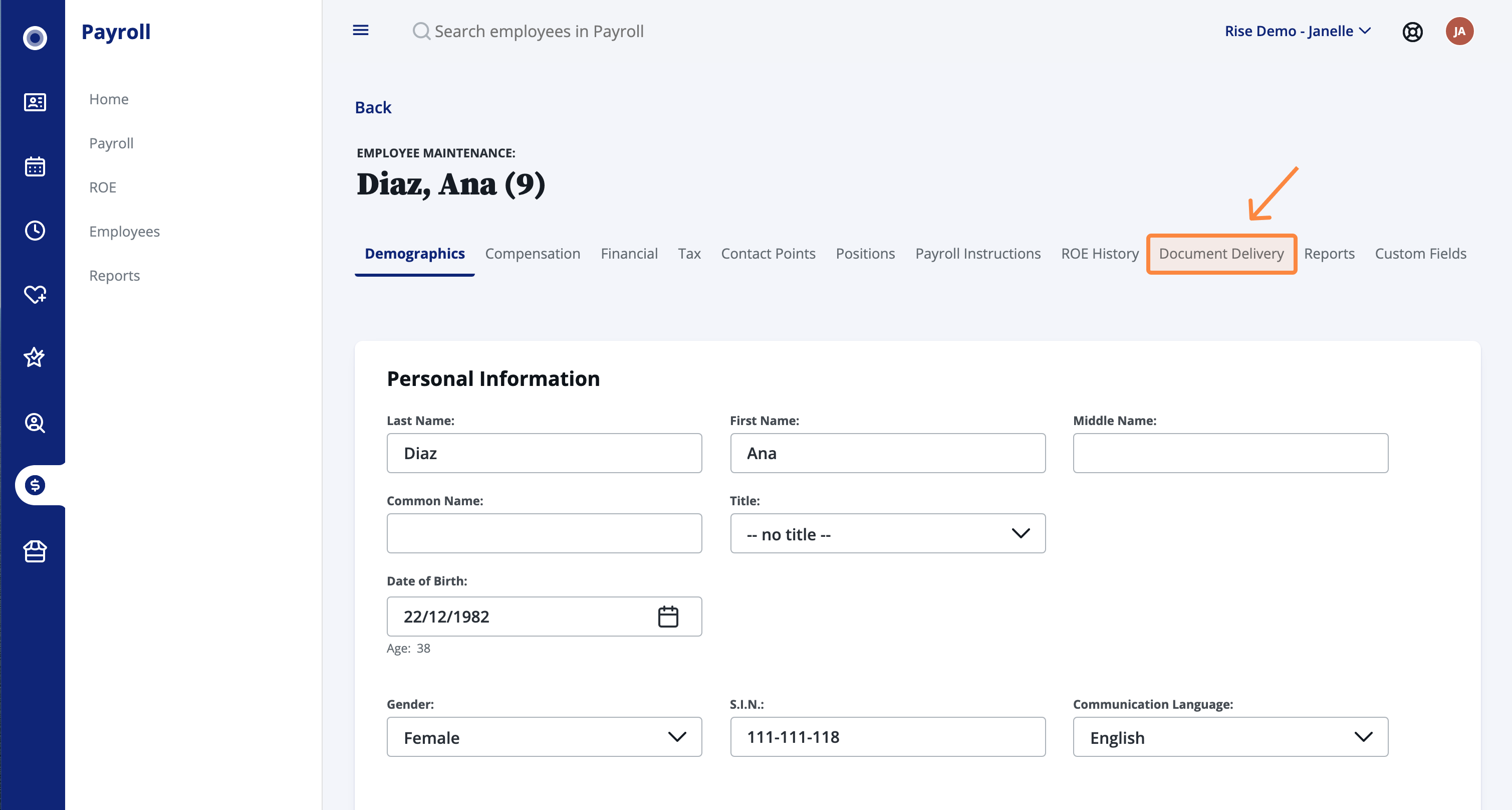The width and height of the screenshot is (1512, 810).
Task: Click the Date of Birth field
Action: [544, 617]
